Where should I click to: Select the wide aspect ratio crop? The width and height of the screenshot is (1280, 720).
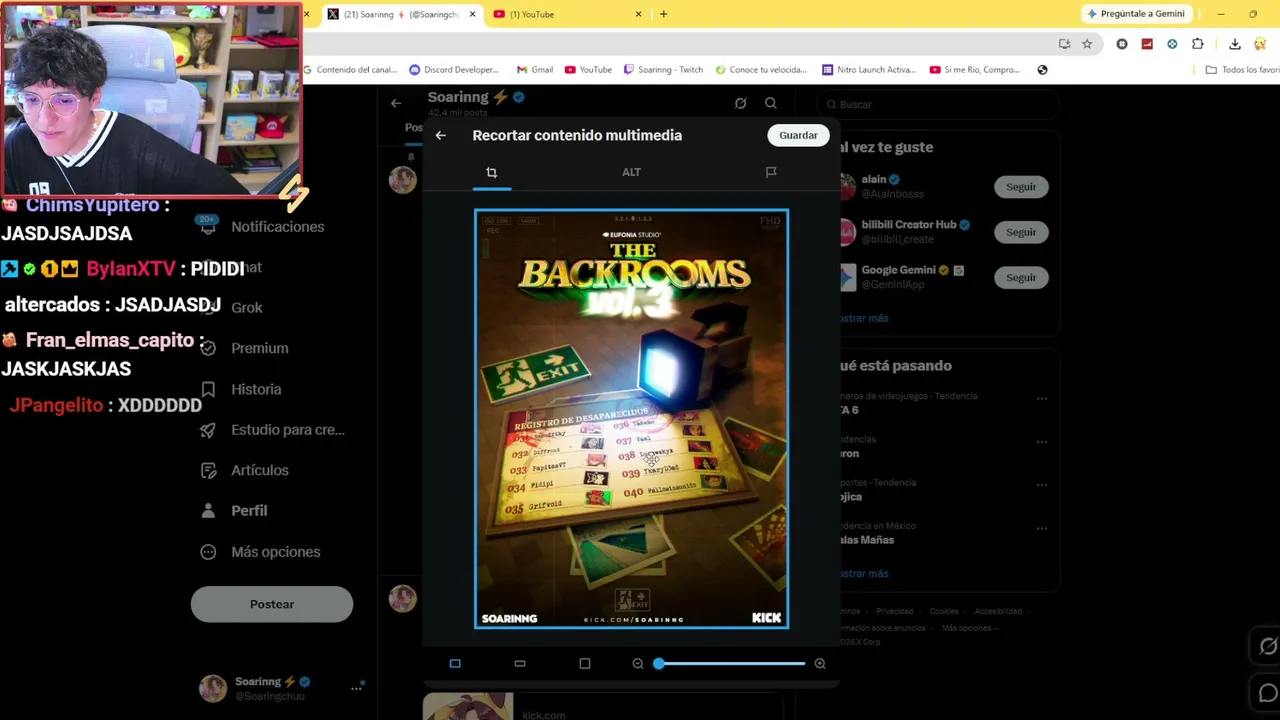click(520, 663)
